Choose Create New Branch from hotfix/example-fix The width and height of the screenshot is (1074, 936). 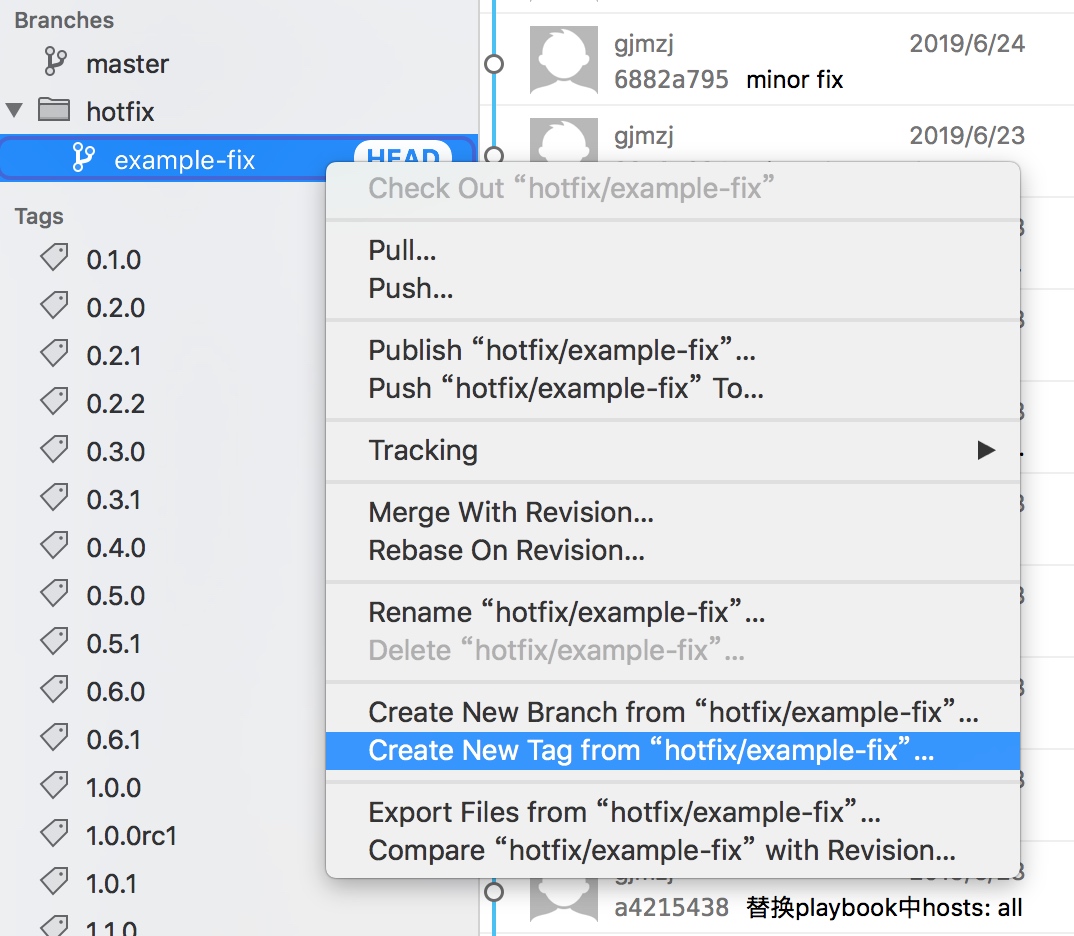[673, 712]
